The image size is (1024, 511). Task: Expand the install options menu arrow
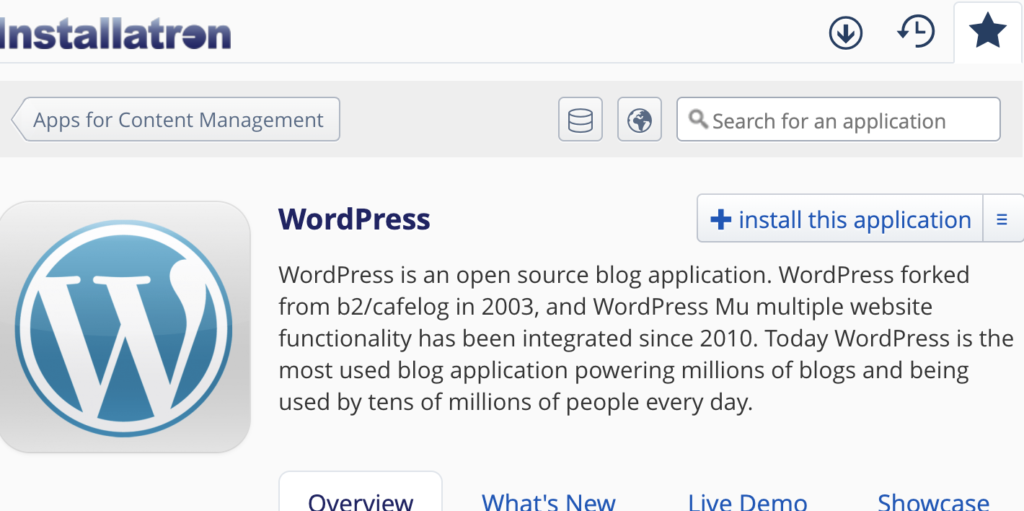1002,219
